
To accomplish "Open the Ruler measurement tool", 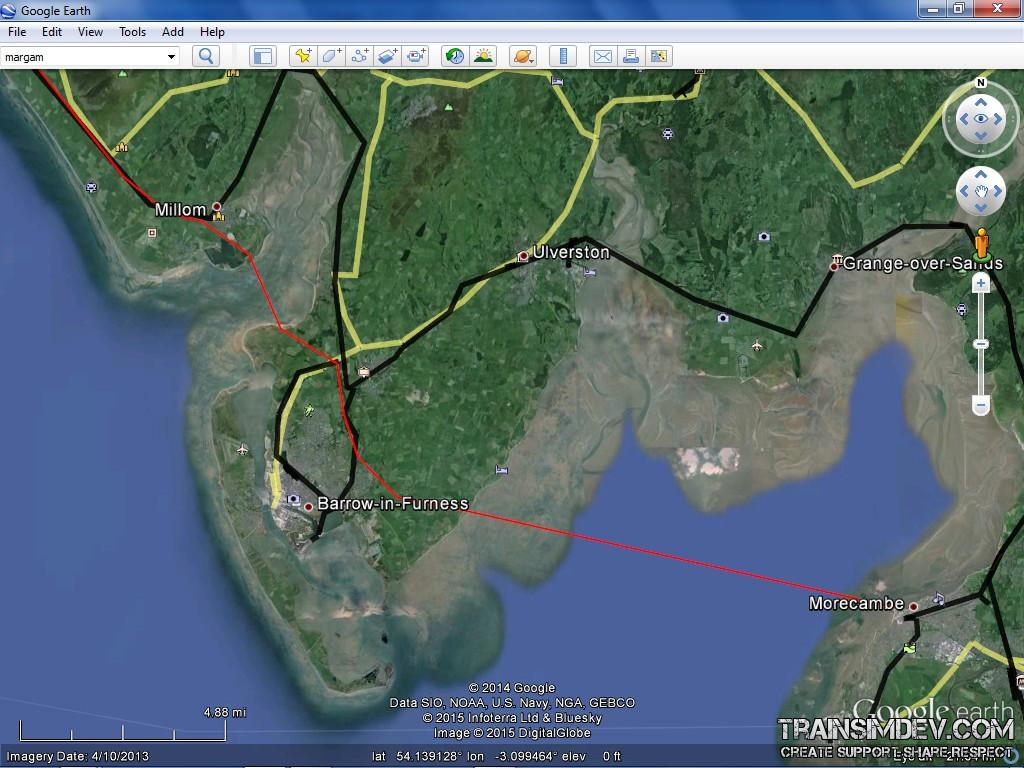I will [x=563, y=56].
